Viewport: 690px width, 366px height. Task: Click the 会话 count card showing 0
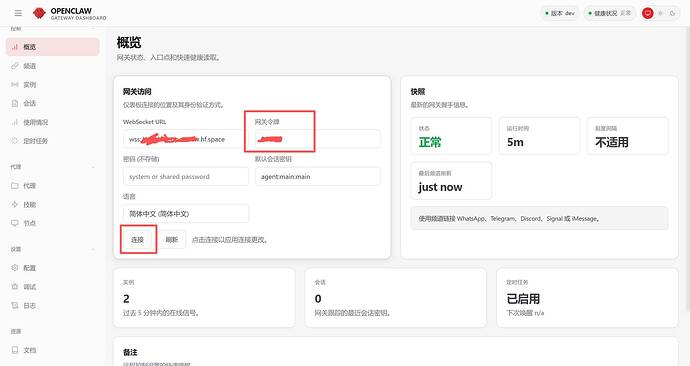396,298
